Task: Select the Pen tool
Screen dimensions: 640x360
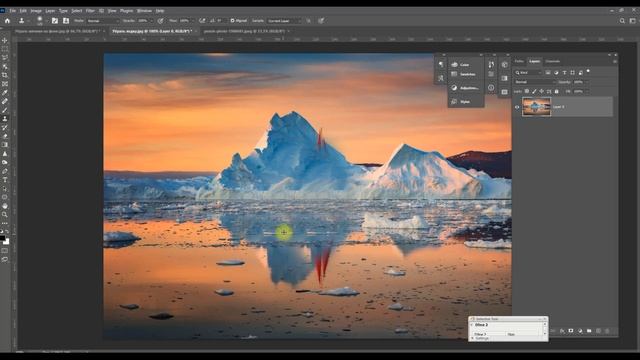Action: point(5,171)
